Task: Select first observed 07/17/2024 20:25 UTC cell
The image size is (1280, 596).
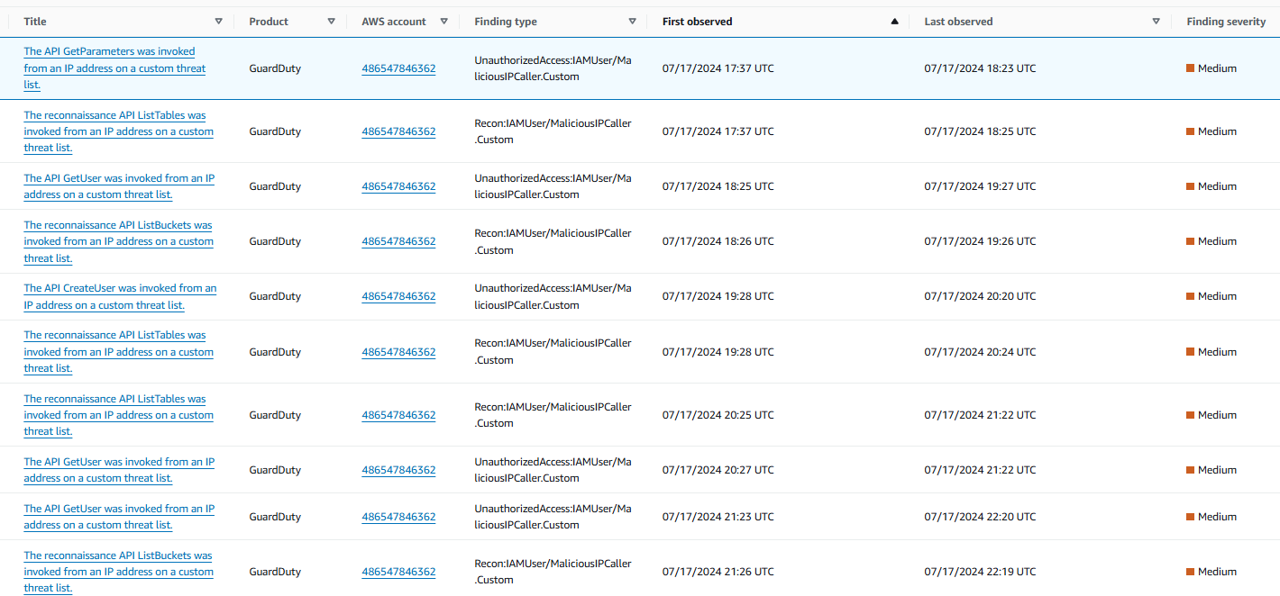Action: [718, 415]
